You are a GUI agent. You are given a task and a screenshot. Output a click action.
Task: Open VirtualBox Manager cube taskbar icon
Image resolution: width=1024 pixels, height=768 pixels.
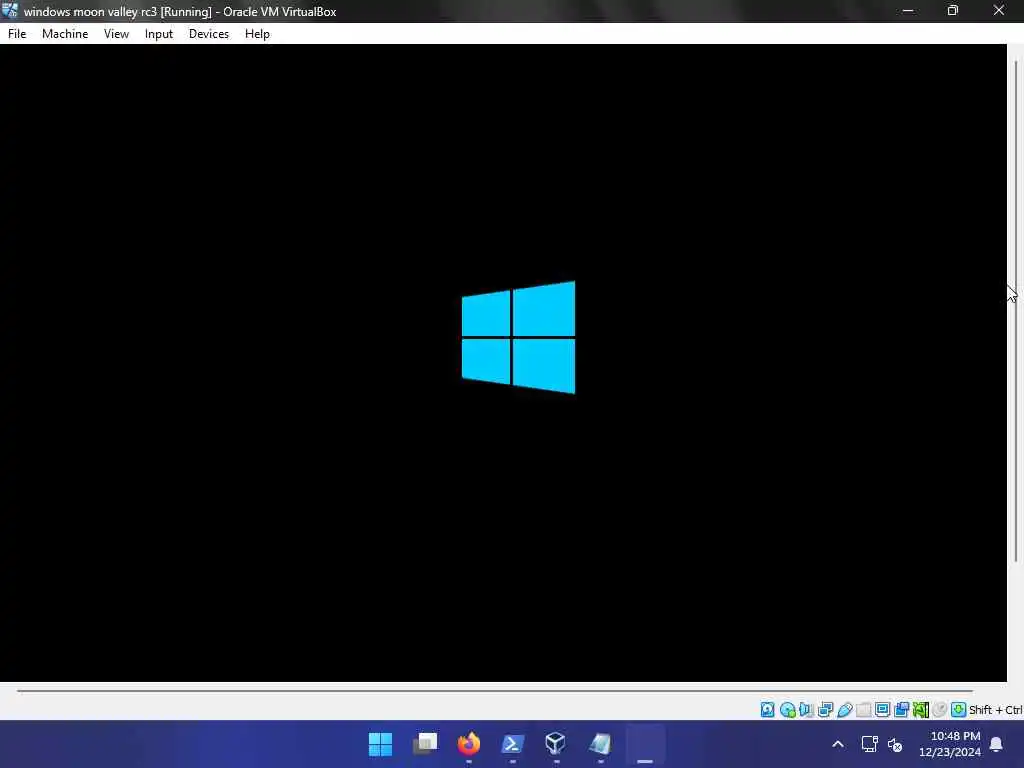pyautogui.click(x=556, y=744)
